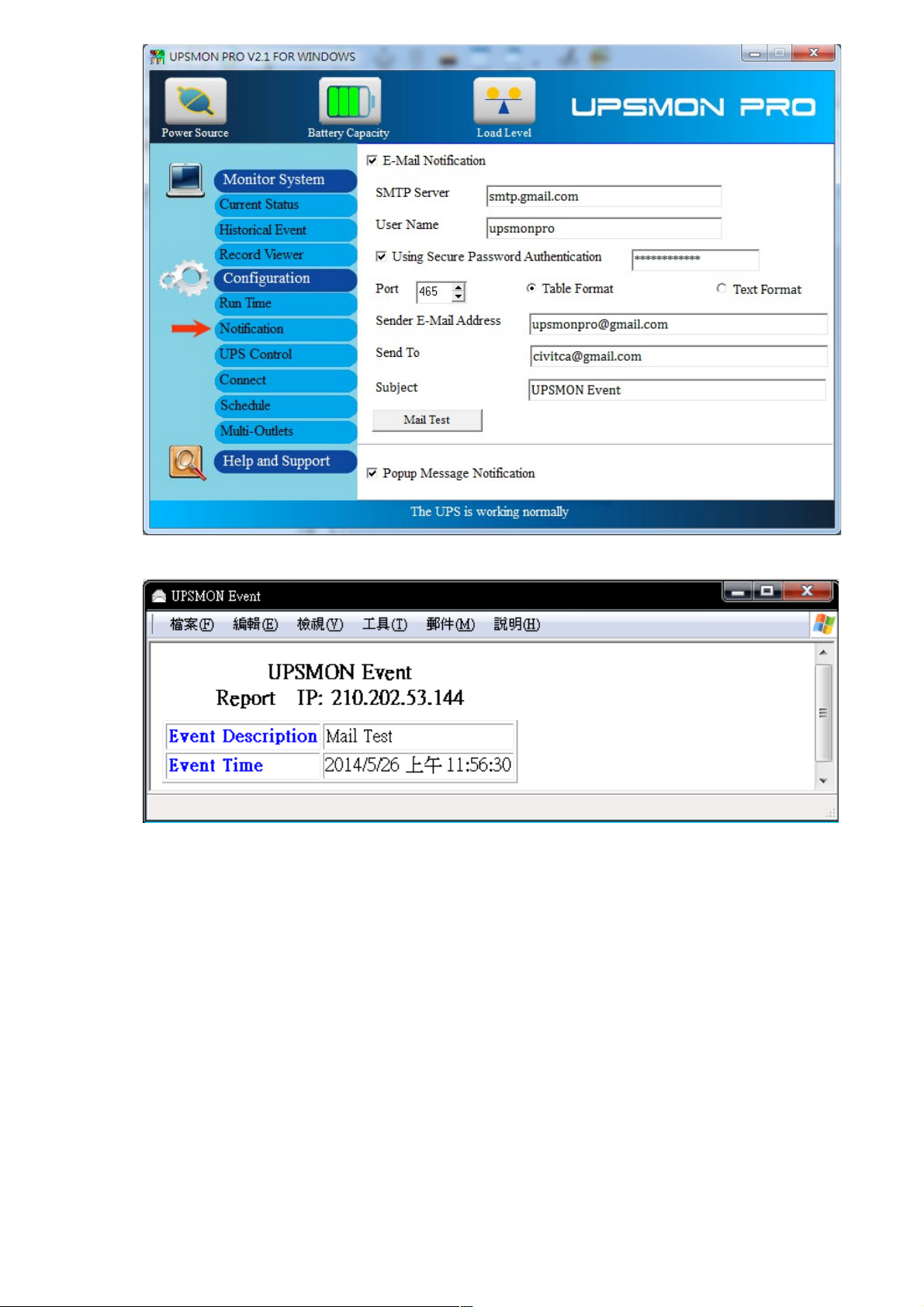Screen dimensions: 924x1307
Task: Click the Mail Test button
Action: tap(427, 420)
